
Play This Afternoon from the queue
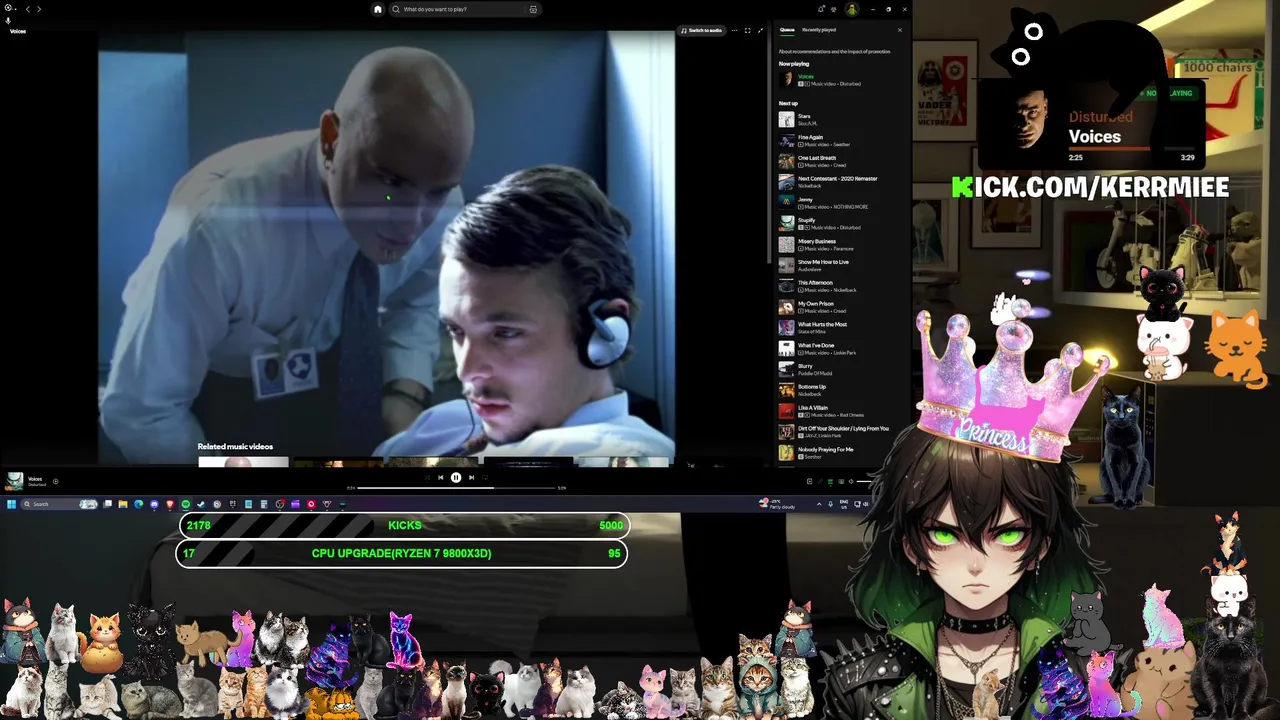pos(842,286)
